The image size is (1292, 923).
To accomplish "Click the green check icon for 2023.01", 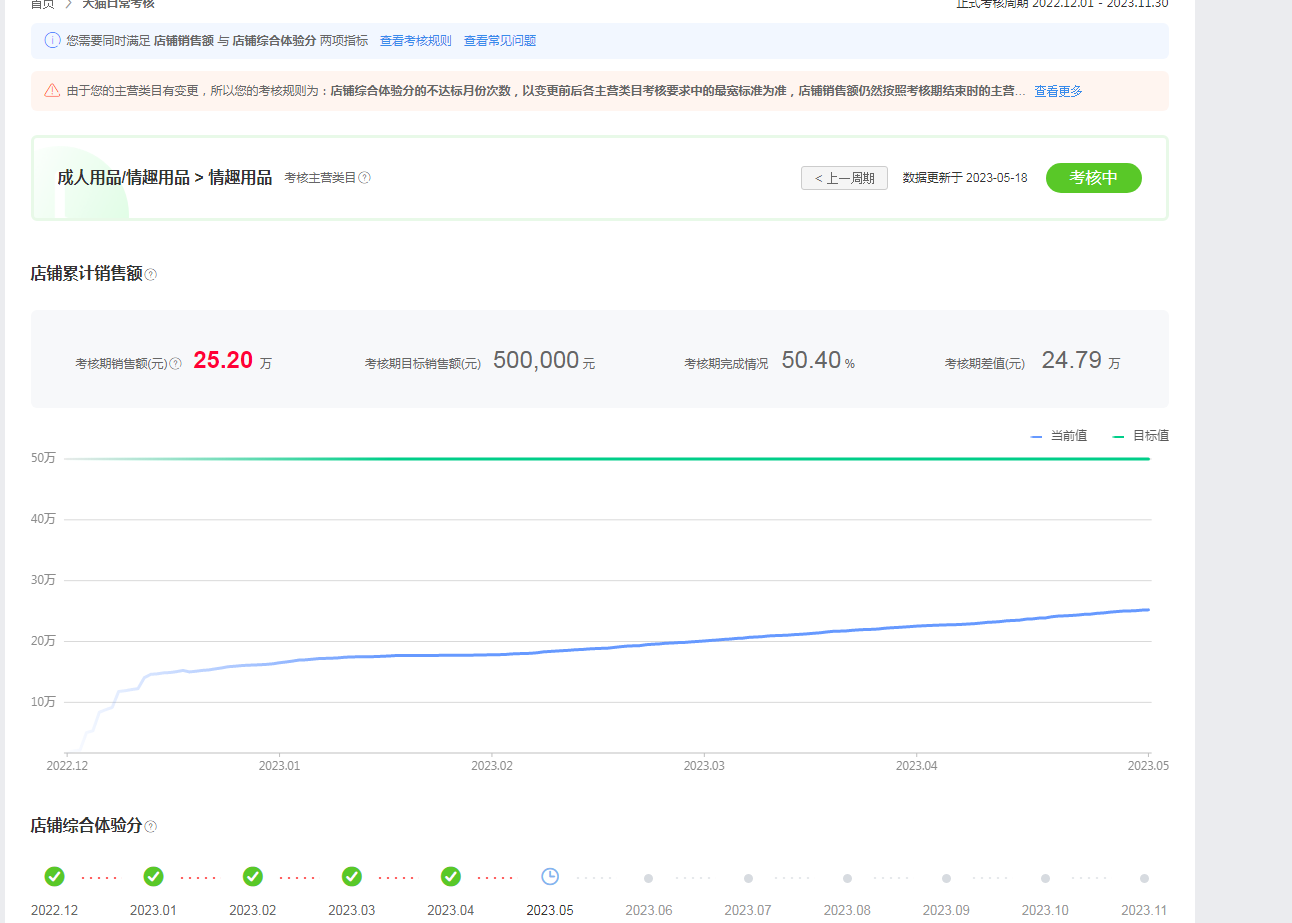I will click(153, 876).
